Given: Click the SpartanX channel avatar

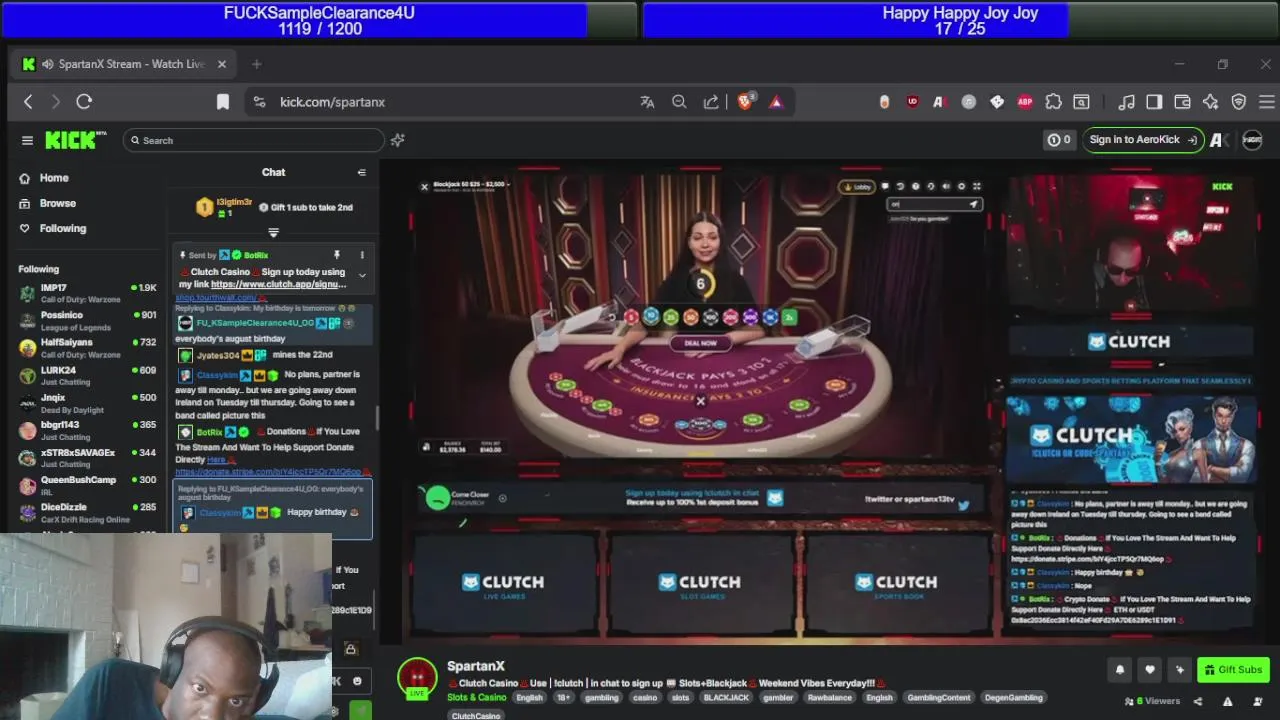Looking at the screenshot, I should click(417, 678).
